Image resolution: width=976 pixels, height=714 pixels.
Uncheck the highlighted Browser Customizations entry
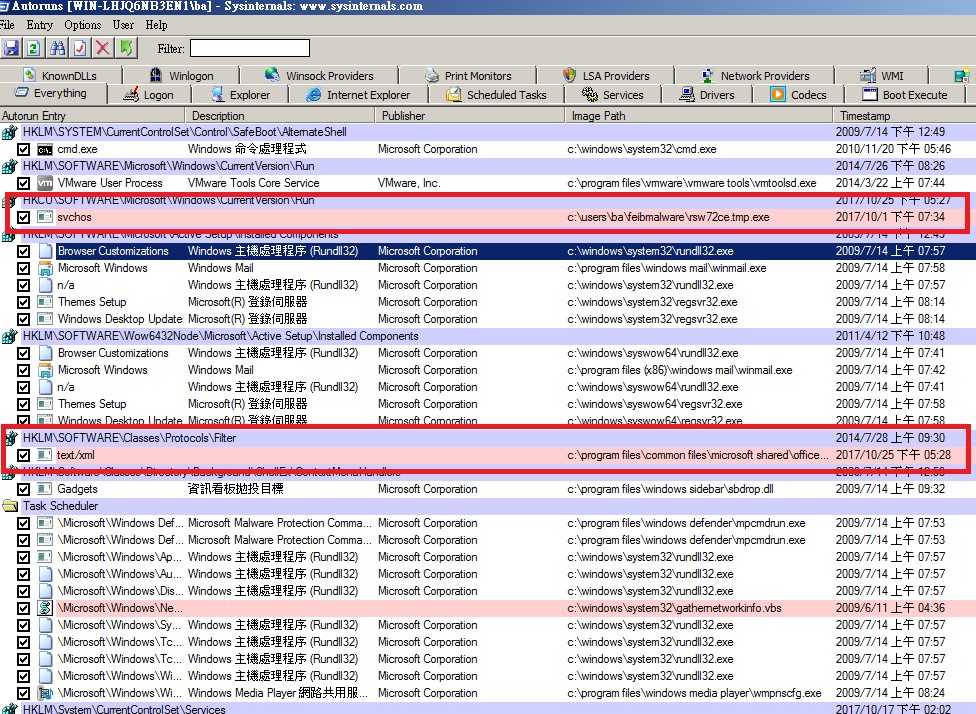click(24, 251)
